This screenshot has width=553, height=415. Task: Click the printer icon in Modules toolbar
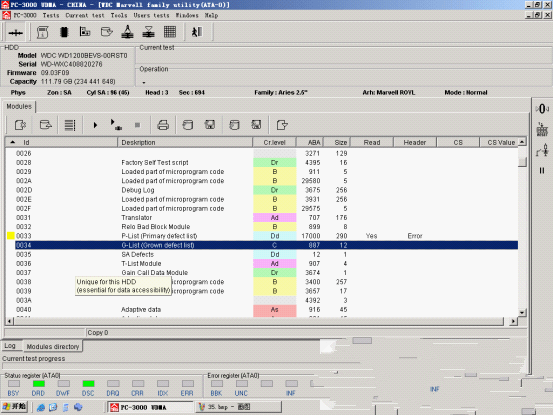pyautogui.click(x=163, y=125)
